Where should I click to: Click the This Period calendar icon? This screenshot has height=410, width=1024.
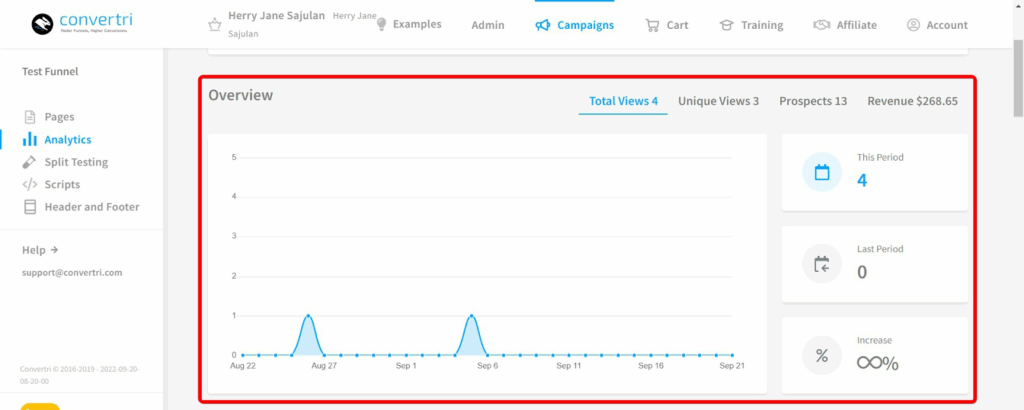pos(822,172)
